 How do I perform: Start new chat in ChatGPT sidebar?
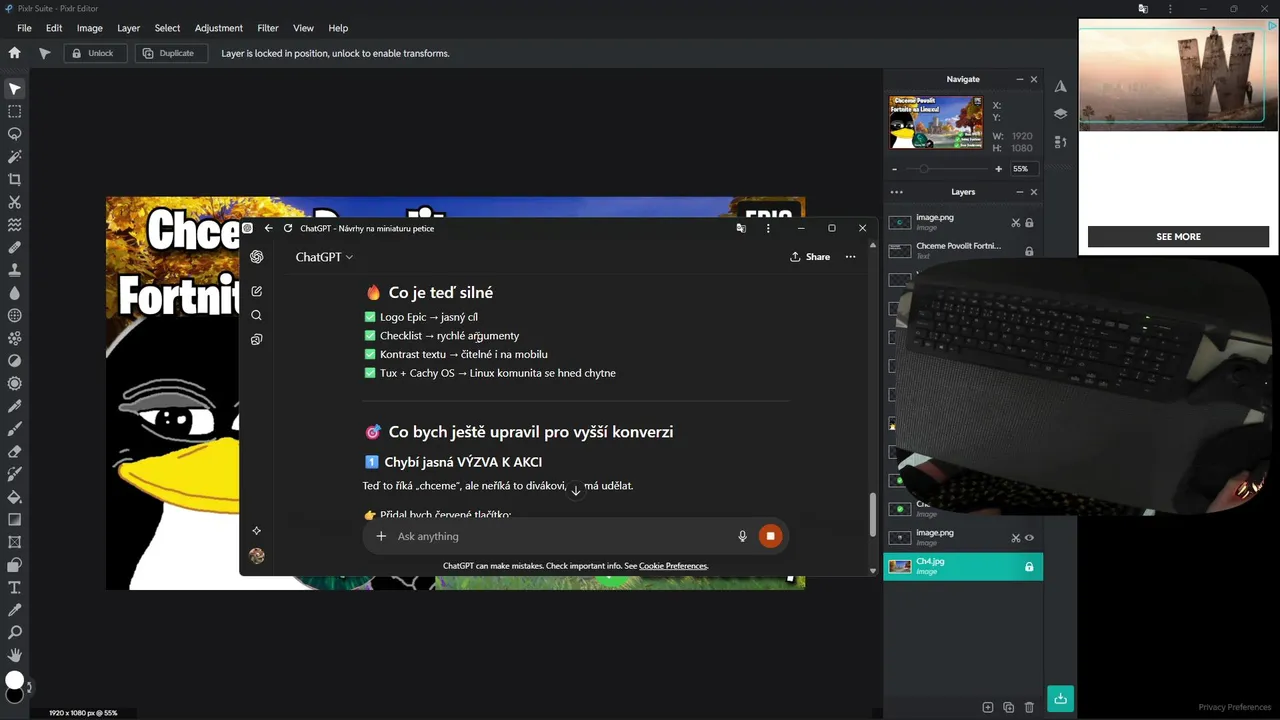pyautogui.click(x=257, y=291)
